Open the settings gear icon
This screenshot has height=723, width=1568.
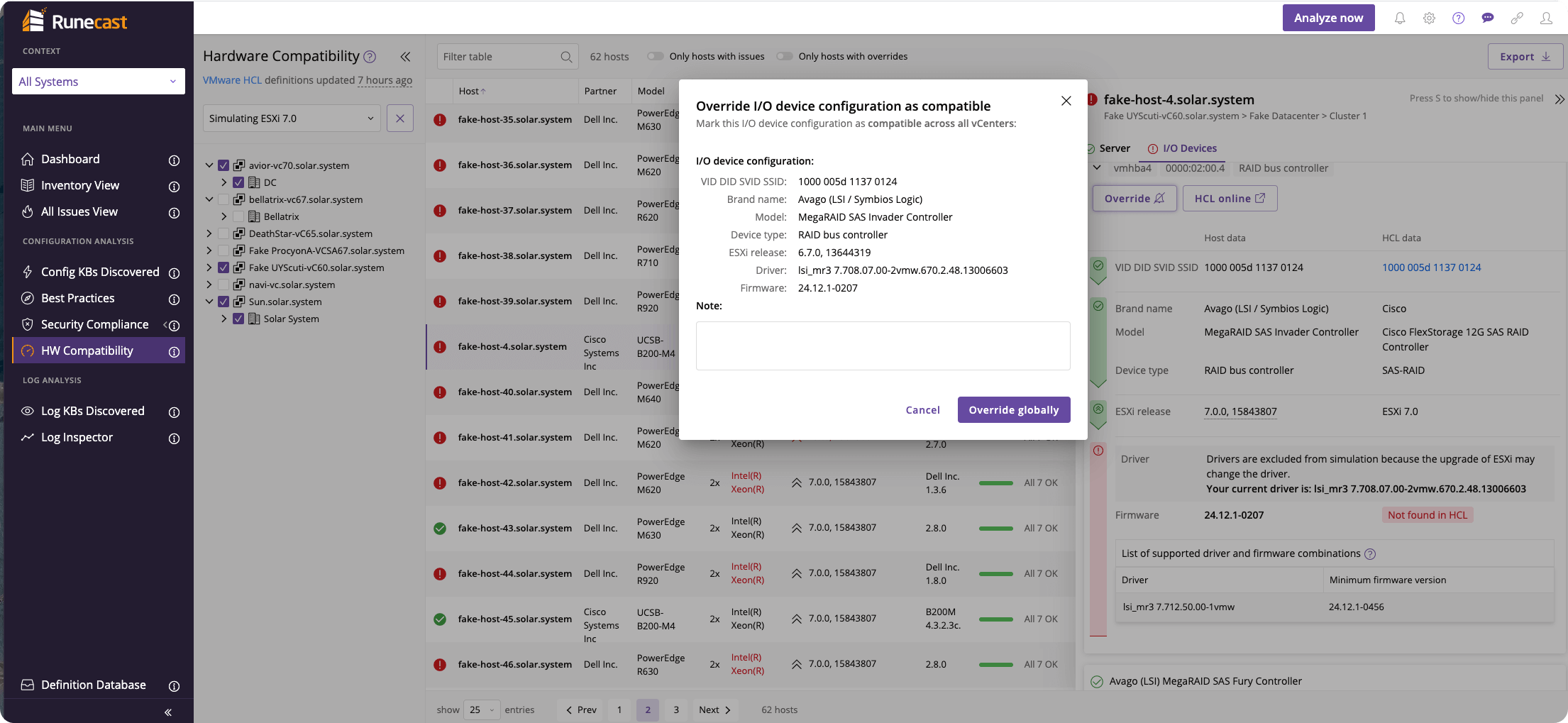(1429, 18)
